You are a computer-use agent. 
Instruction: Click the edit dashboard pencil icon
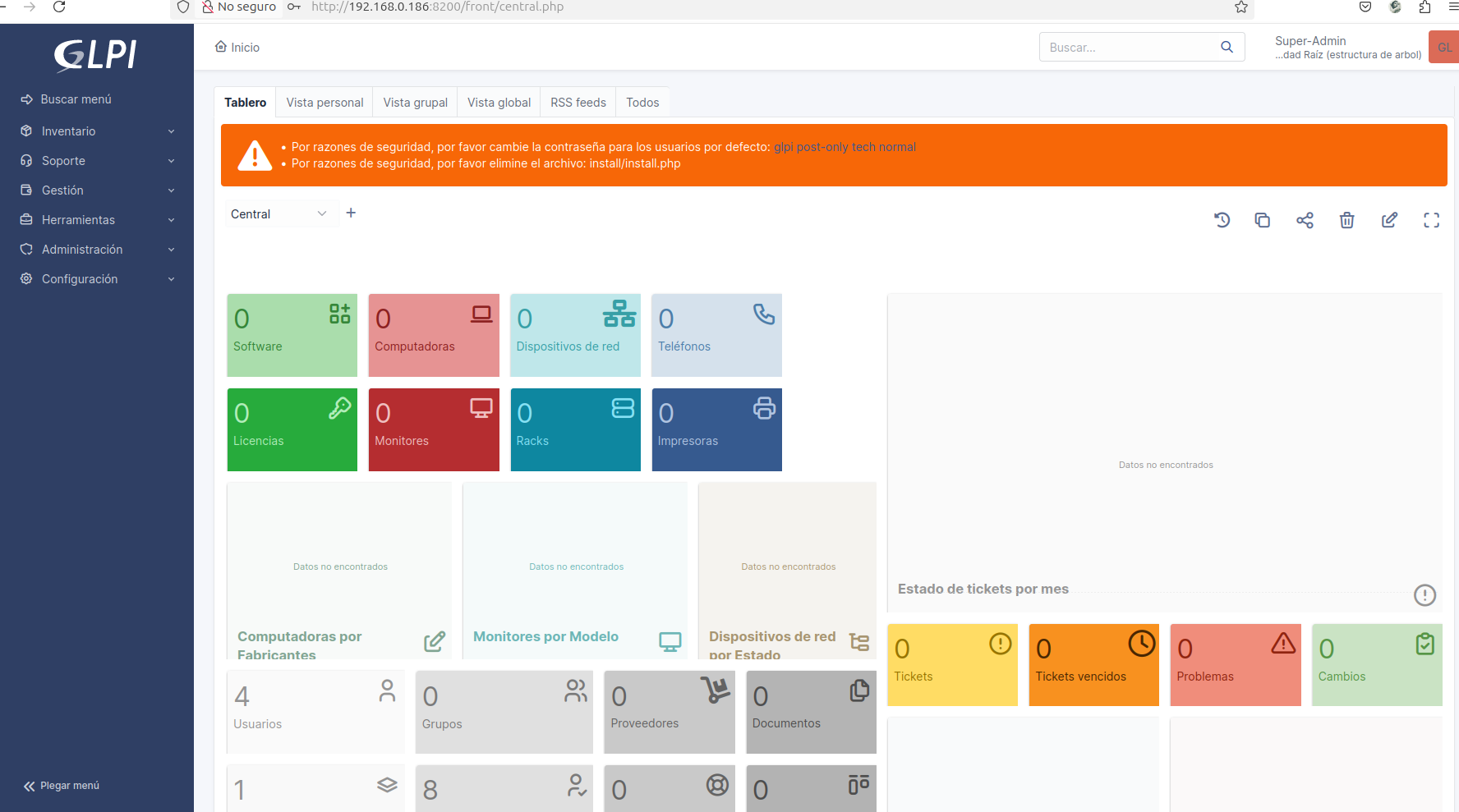click(1389, 220)
